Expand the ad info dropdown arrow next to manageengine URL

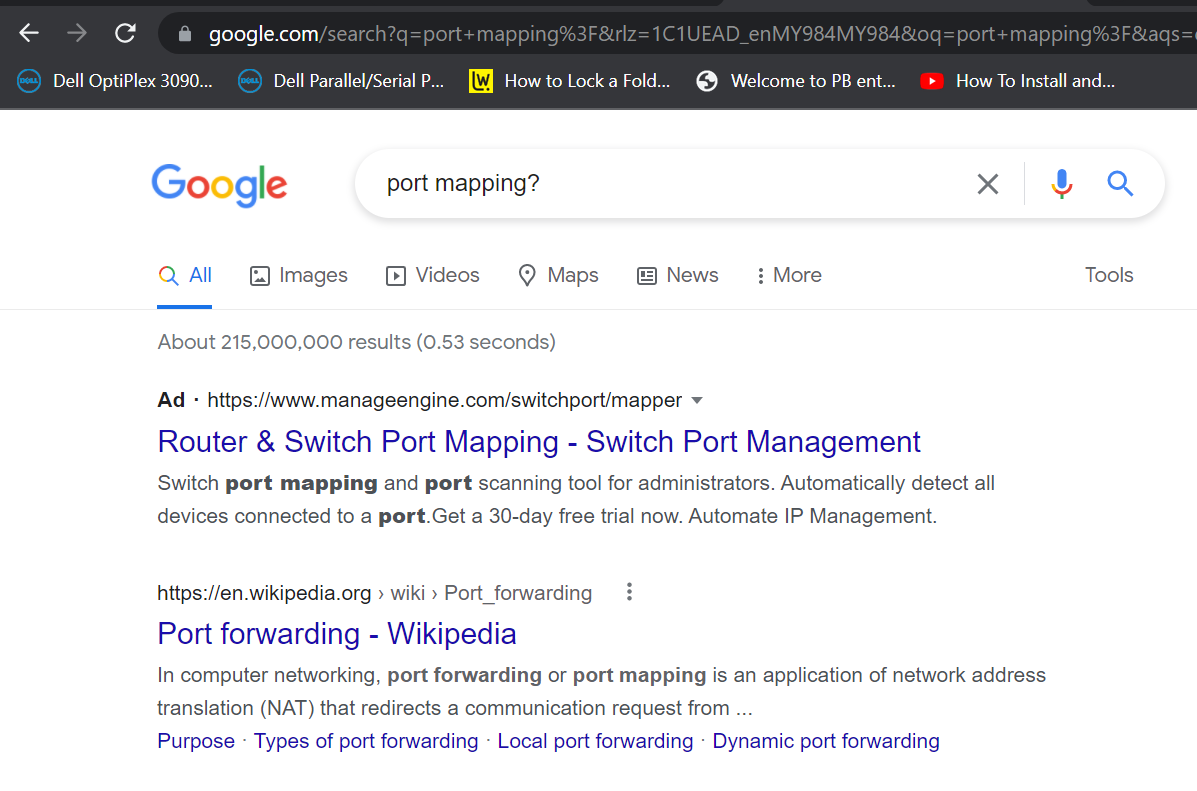[696, 401]
